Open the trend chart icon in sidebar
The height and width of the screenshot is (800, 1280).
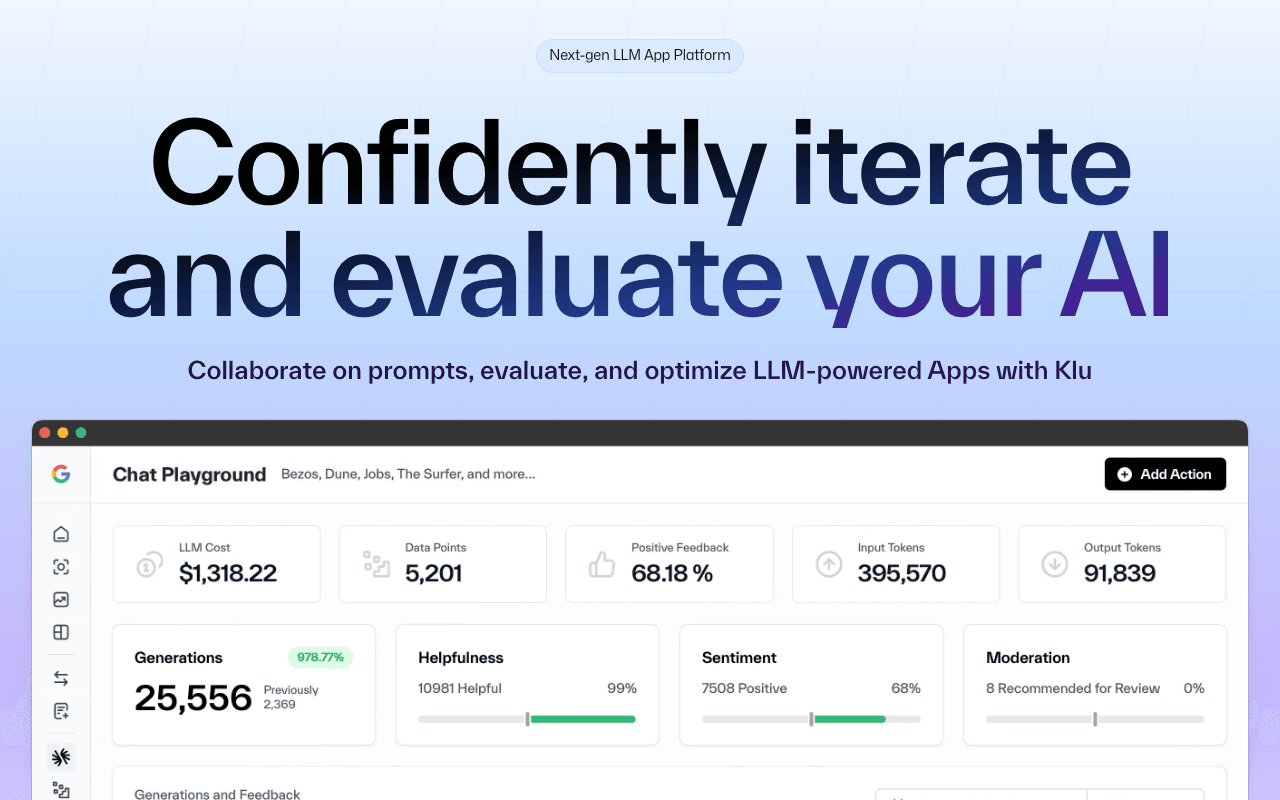(x=61, y=600)
